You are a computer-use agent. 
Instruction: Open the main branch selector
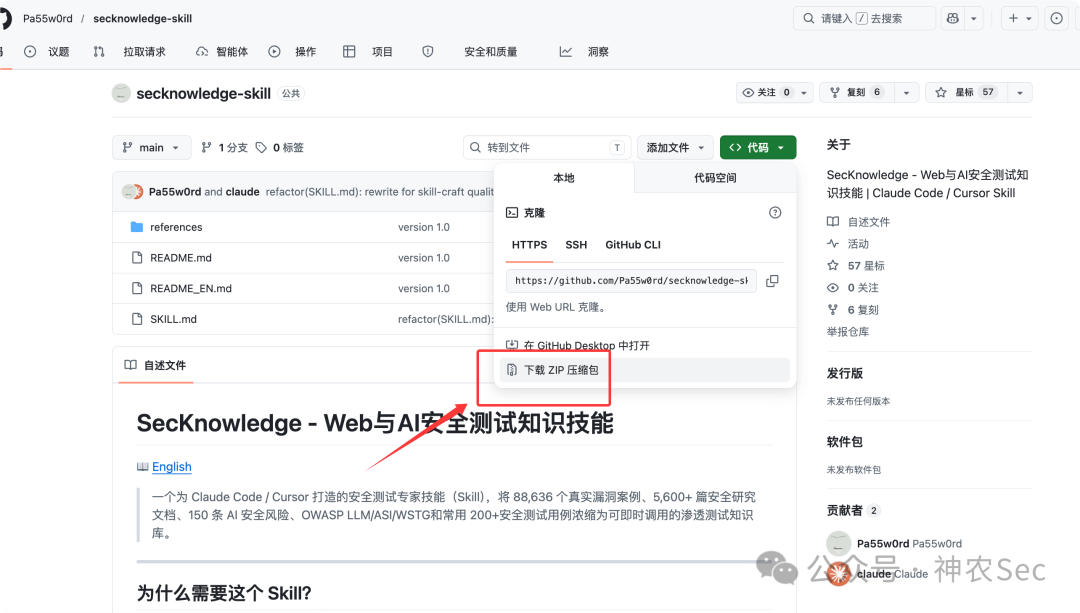pos(151,147)
